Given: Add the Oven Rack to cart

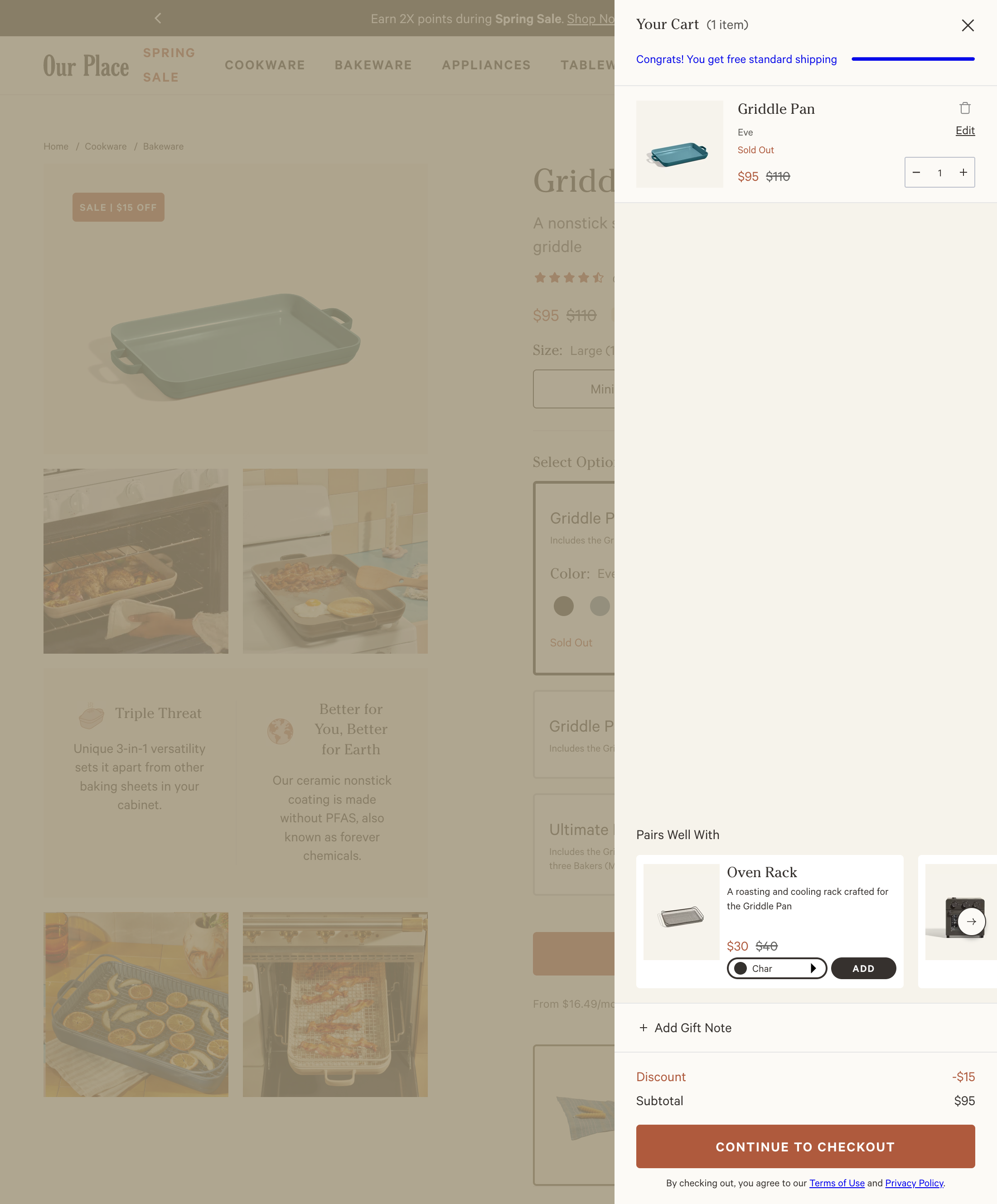Looking at the screenshot, I should (x=863, y=968).
